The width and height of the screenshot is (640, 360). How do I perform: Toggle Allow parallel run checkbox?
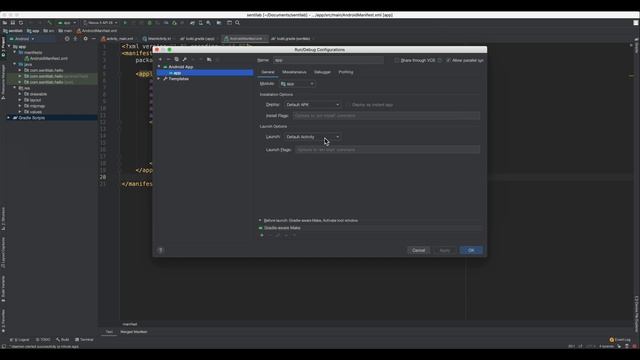click(x=449, y=60)
